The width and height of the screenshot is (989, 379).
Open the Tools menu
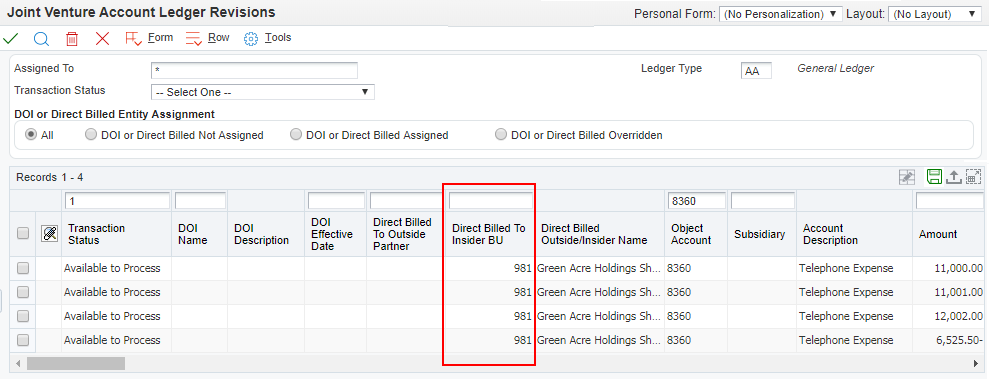278,38
